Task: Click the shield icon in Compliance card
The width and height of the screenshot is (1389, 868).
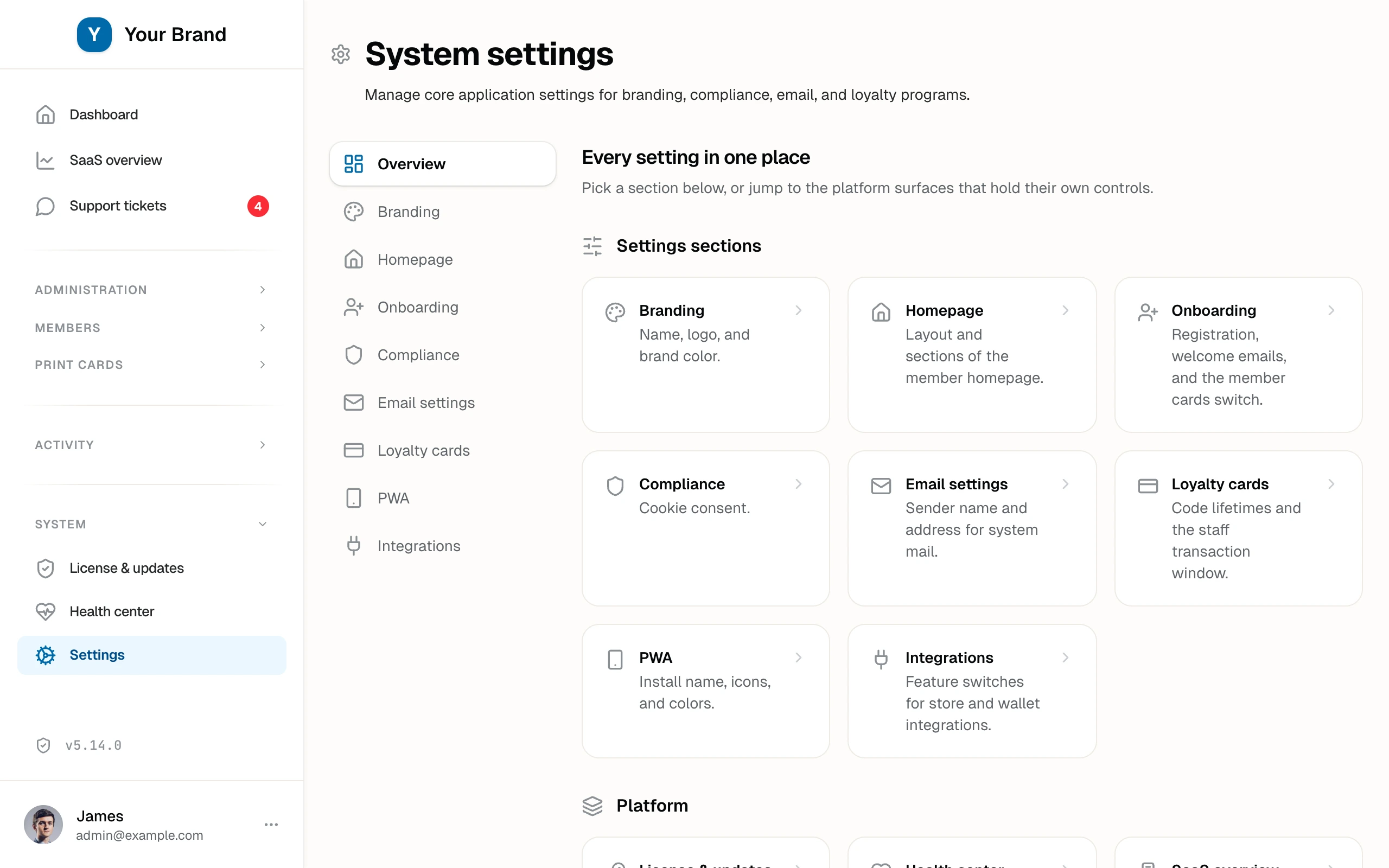Action: click(x=615, y=486)
